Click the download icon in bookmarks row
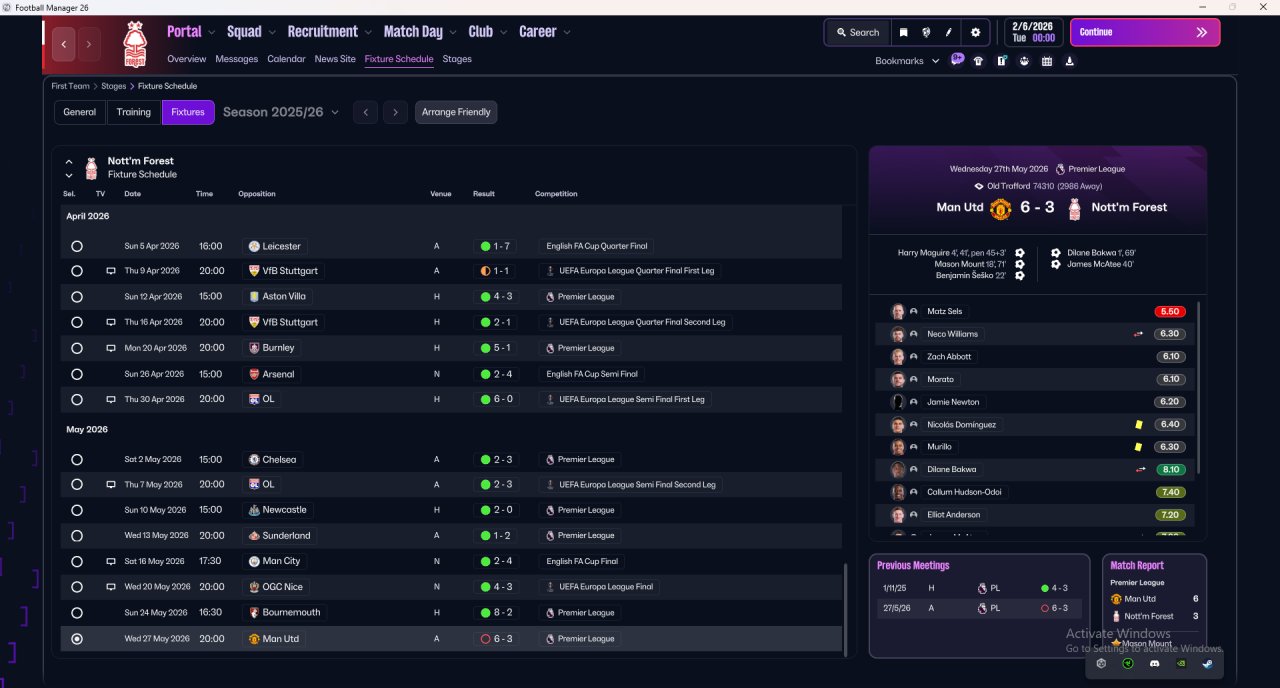 pyautogui.click(x=1070, y=61)
